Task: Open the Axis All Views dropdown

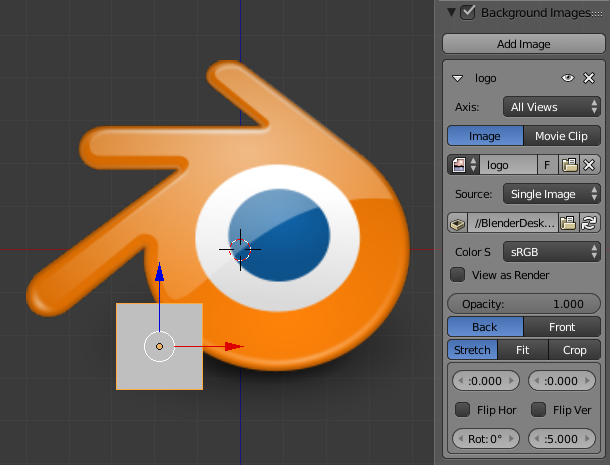Action: 552,107
